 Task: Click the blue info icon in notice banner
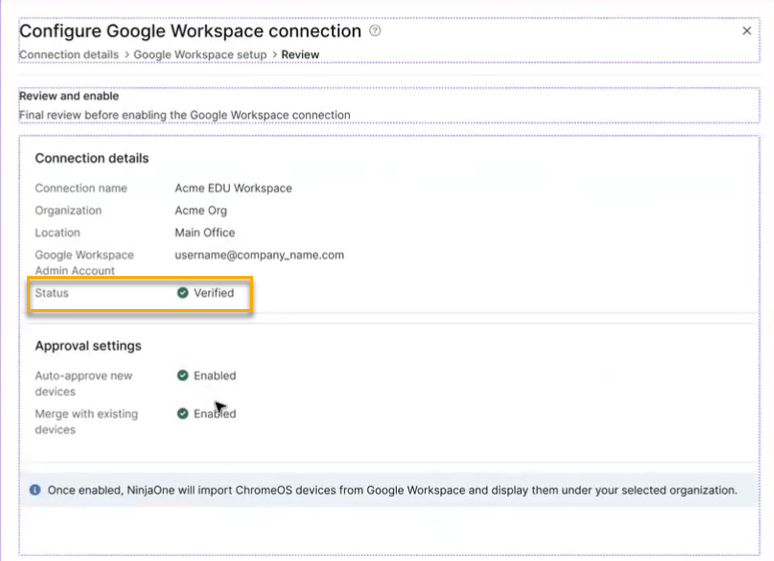[35, 490]
